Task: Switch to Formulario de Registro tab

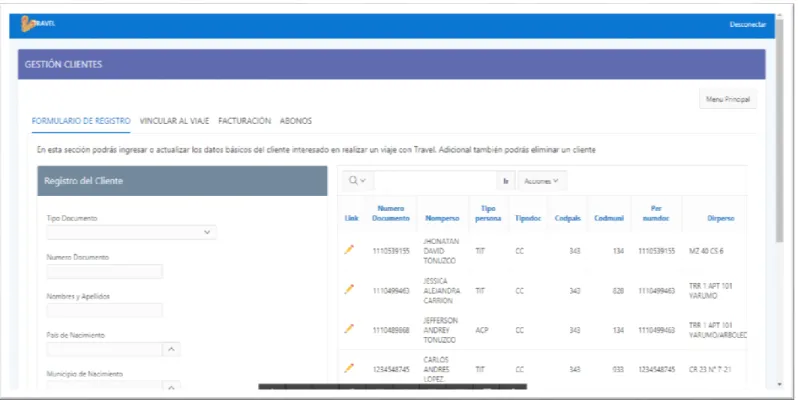Action: [x=81, y=121]
